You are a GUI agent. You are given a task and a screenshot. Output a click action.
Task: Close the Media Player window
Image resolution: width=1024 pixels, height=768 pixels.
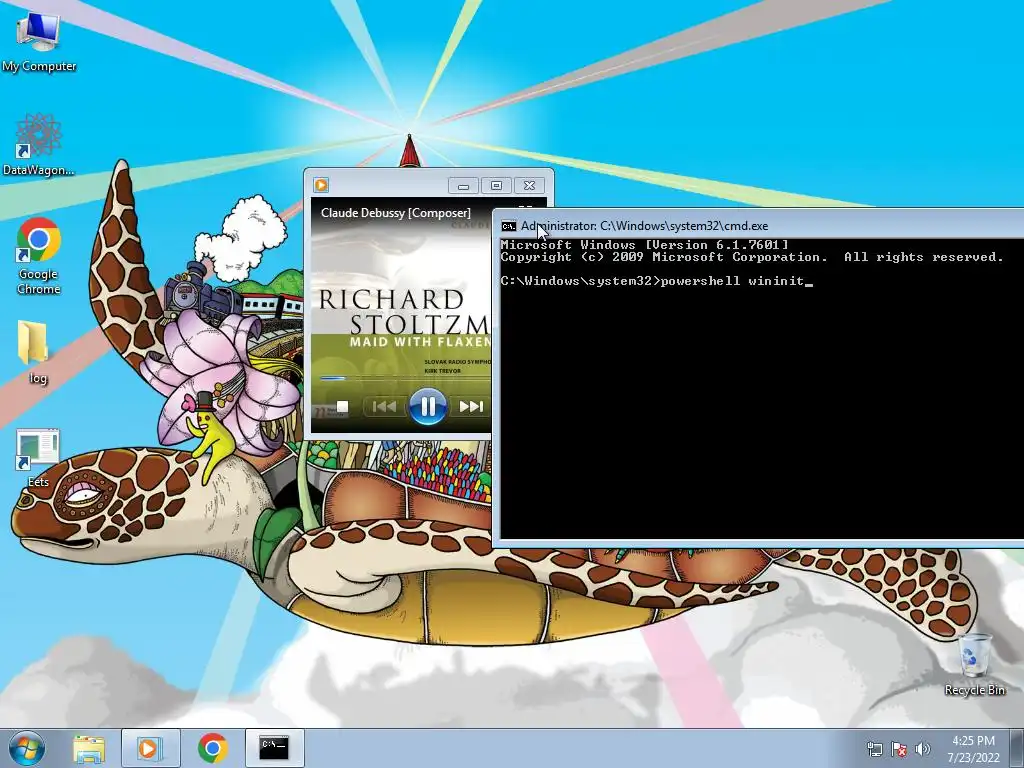click(x=529, y=185)
